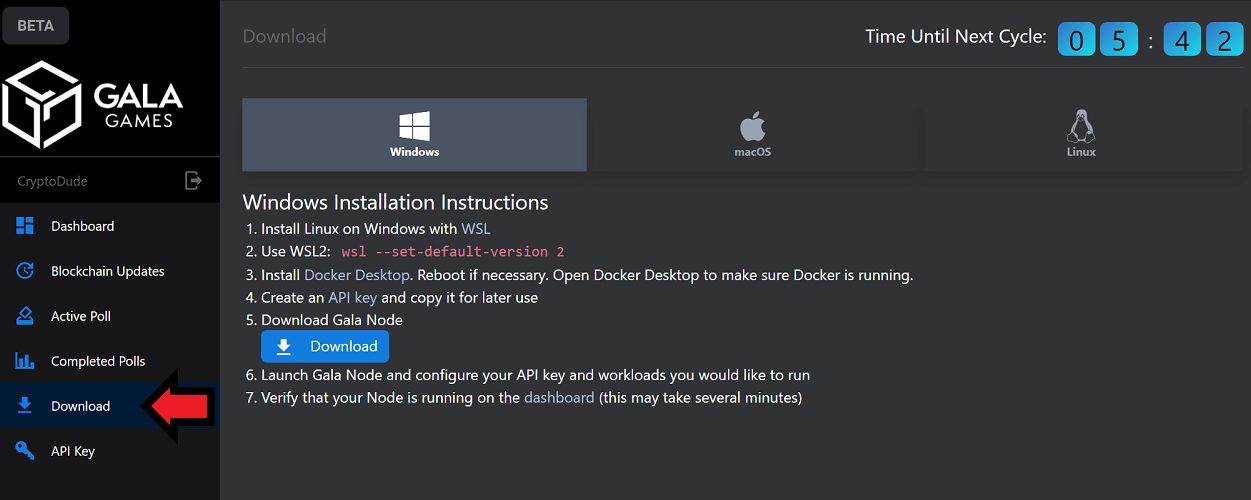Click the Gala Games cube logo
Screen dimensions: 1251x500
pyautogui.click(x=44, y=104)
